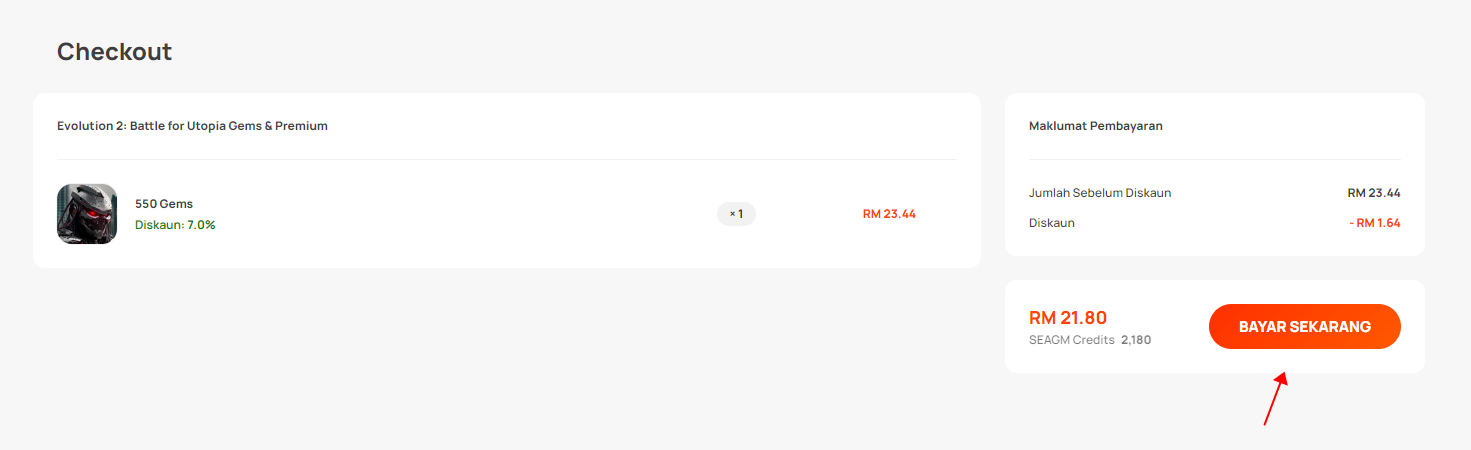This screenshot has height=450, width=1471.
Task: Click the red RM 23.44 item price
Action: click(x=889, y=214)
